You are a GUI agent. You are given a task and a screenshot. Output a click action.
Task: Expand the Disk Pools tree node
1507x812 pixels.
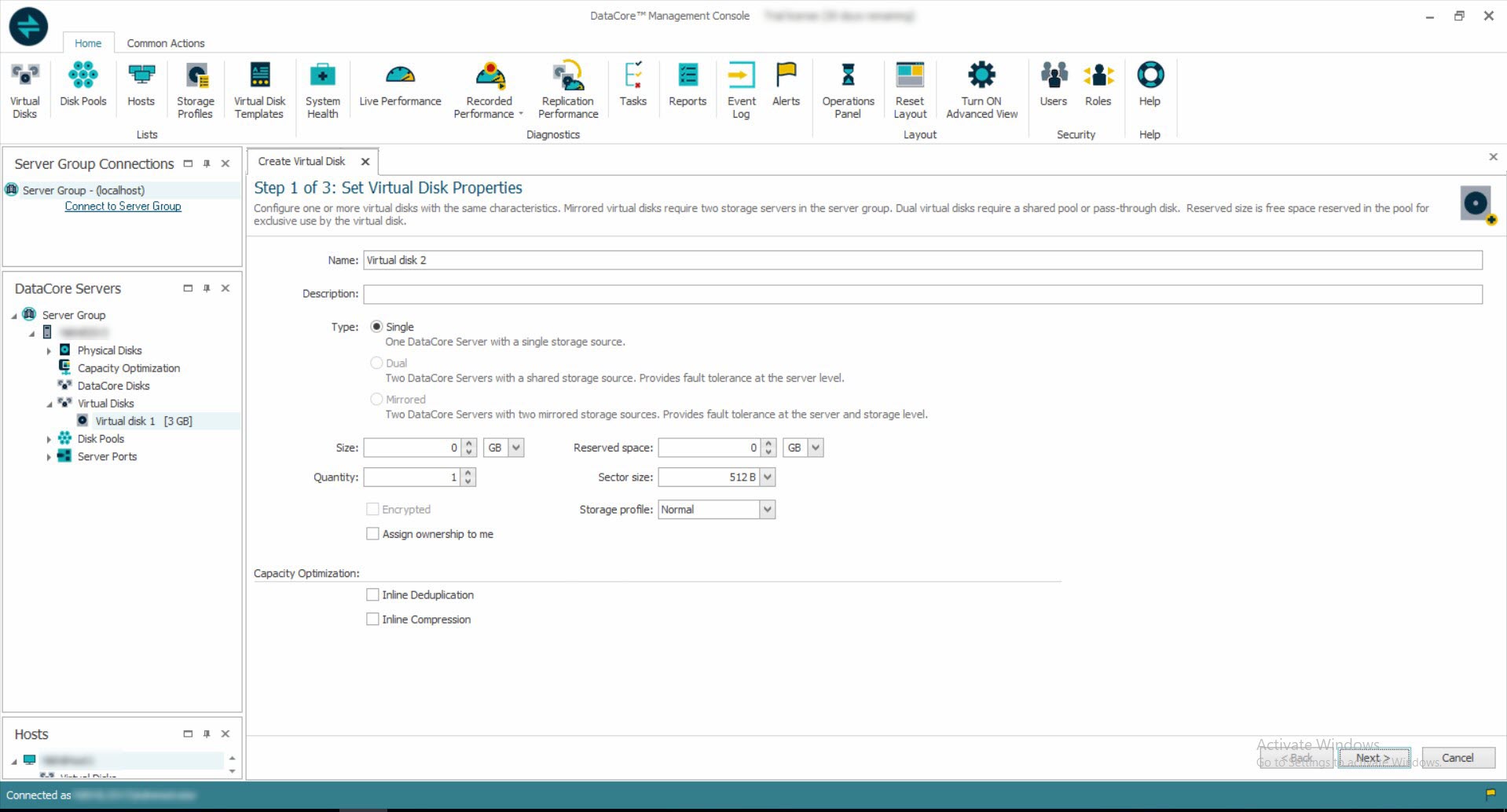[49, 439]
